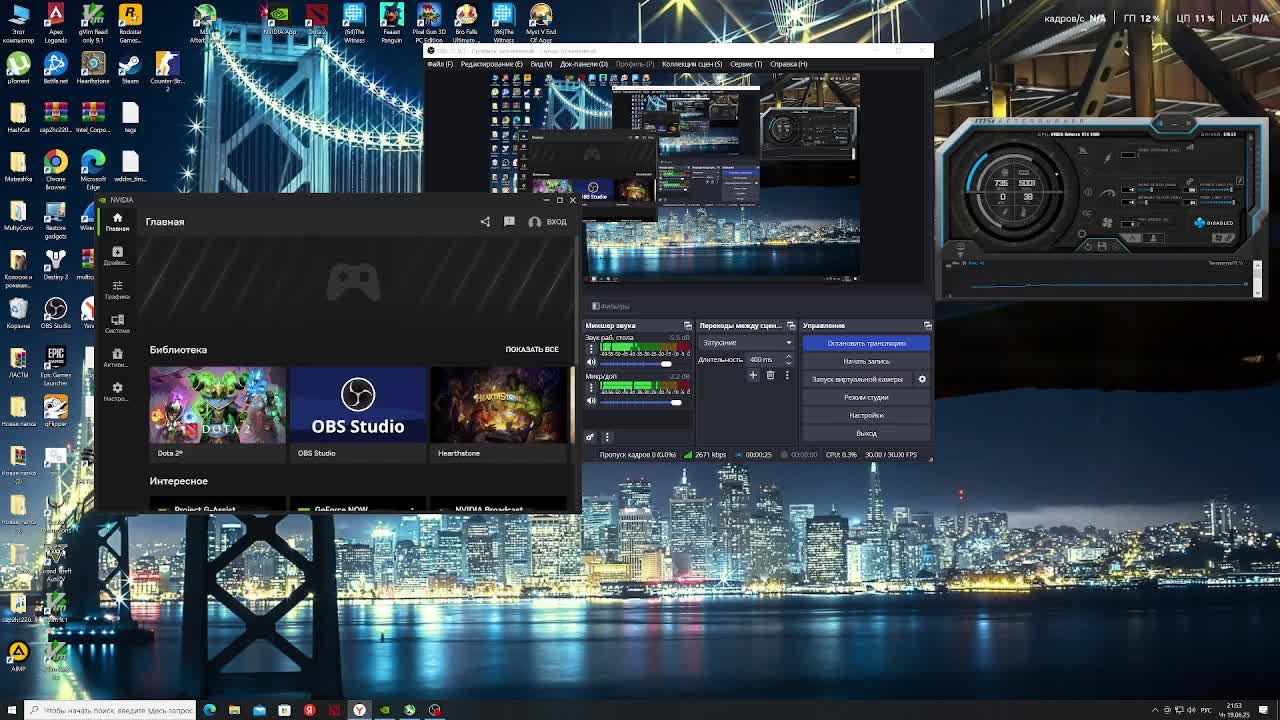Open the Справка menu in OBS

click(x=789, y=64)
